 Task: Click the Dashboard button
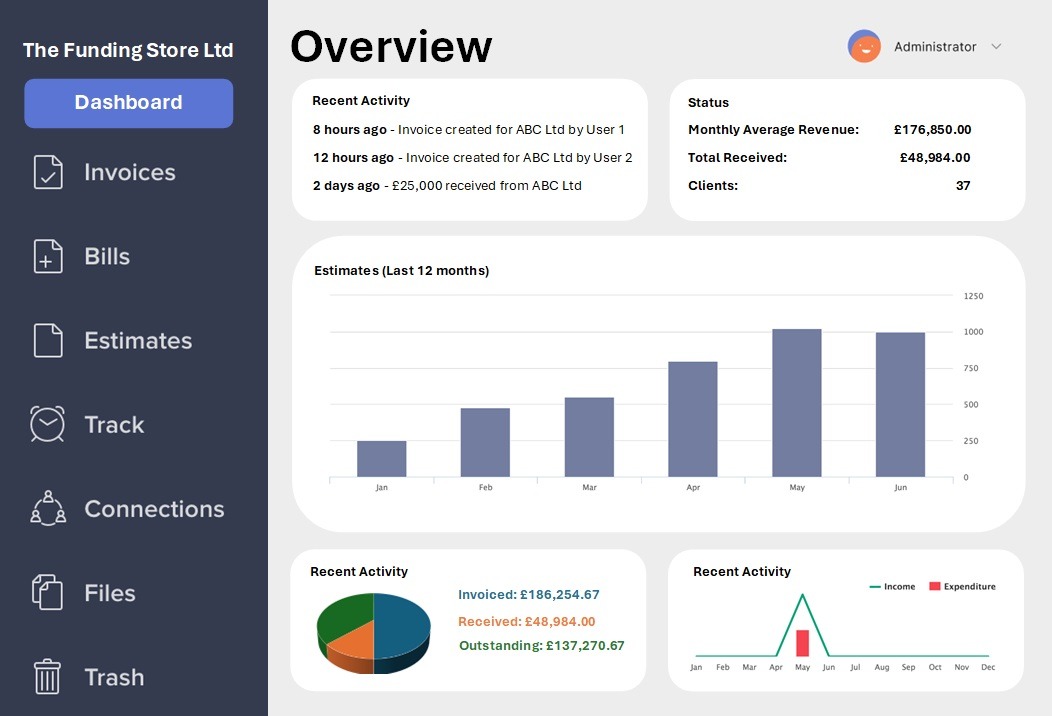click(x=128, y=102)
